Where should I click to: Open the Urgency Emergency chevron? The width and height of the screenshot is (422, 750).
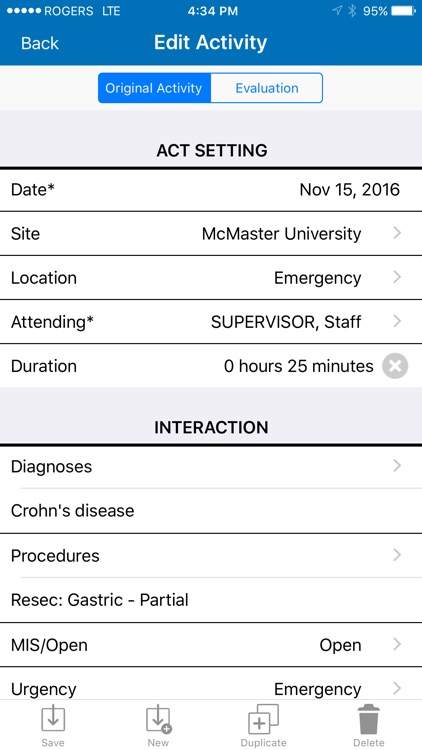tap(397, 689)
